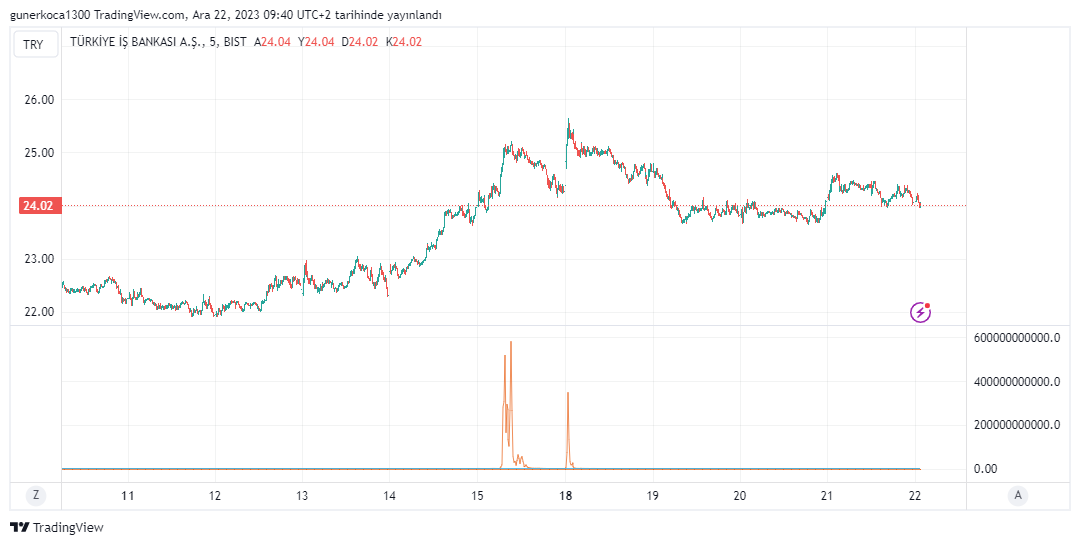
Task: Open the TRY currency selector
Action: coord(34,44)
